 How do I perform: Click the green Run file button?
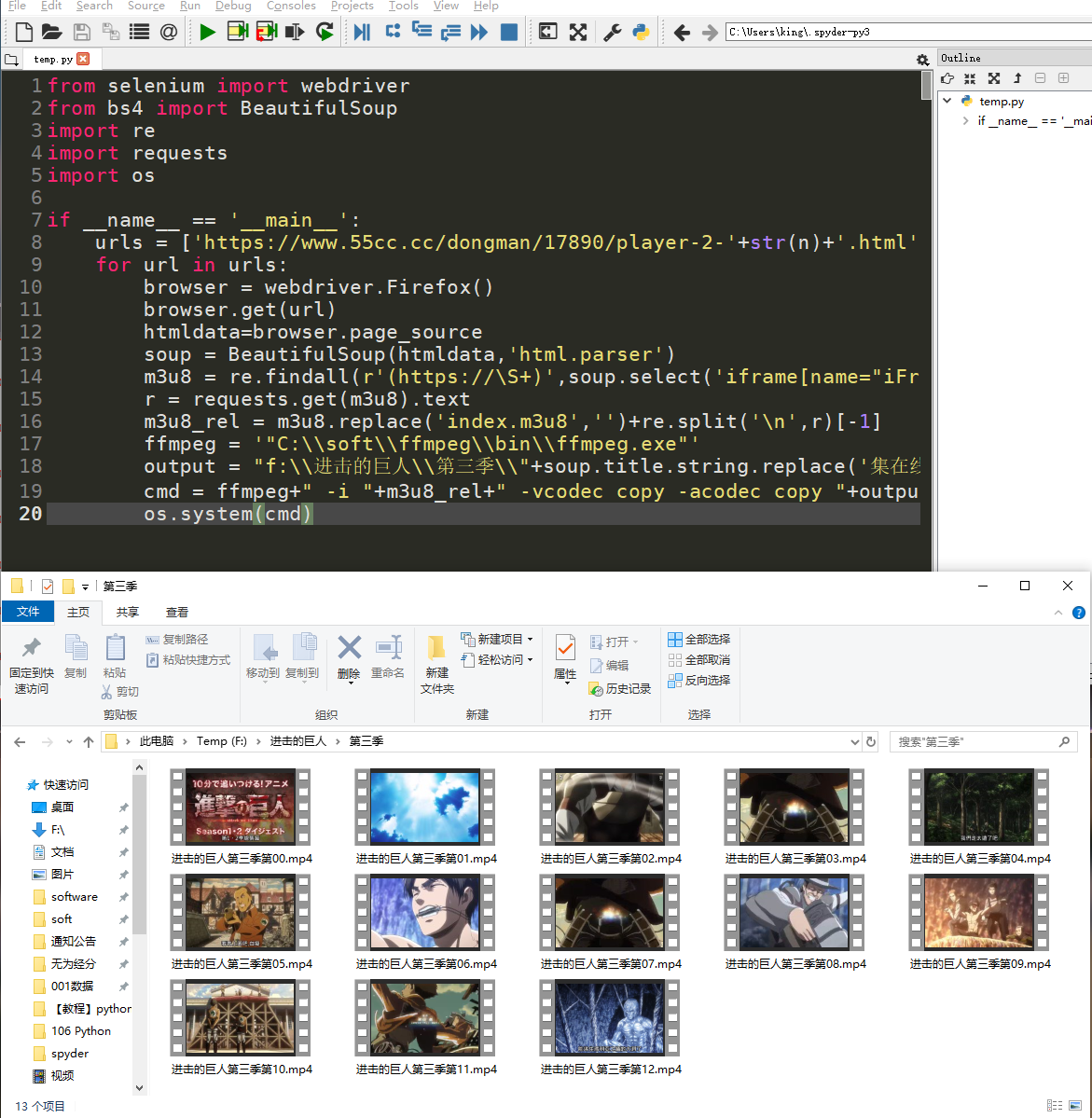pyautogui.click(x=208, y=32)
